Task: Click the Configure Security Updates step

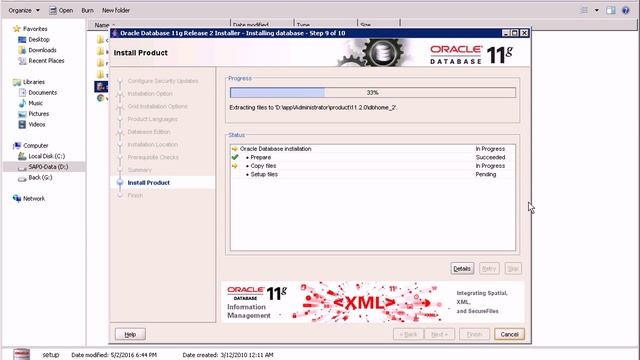Action: (x=163, y=81)
